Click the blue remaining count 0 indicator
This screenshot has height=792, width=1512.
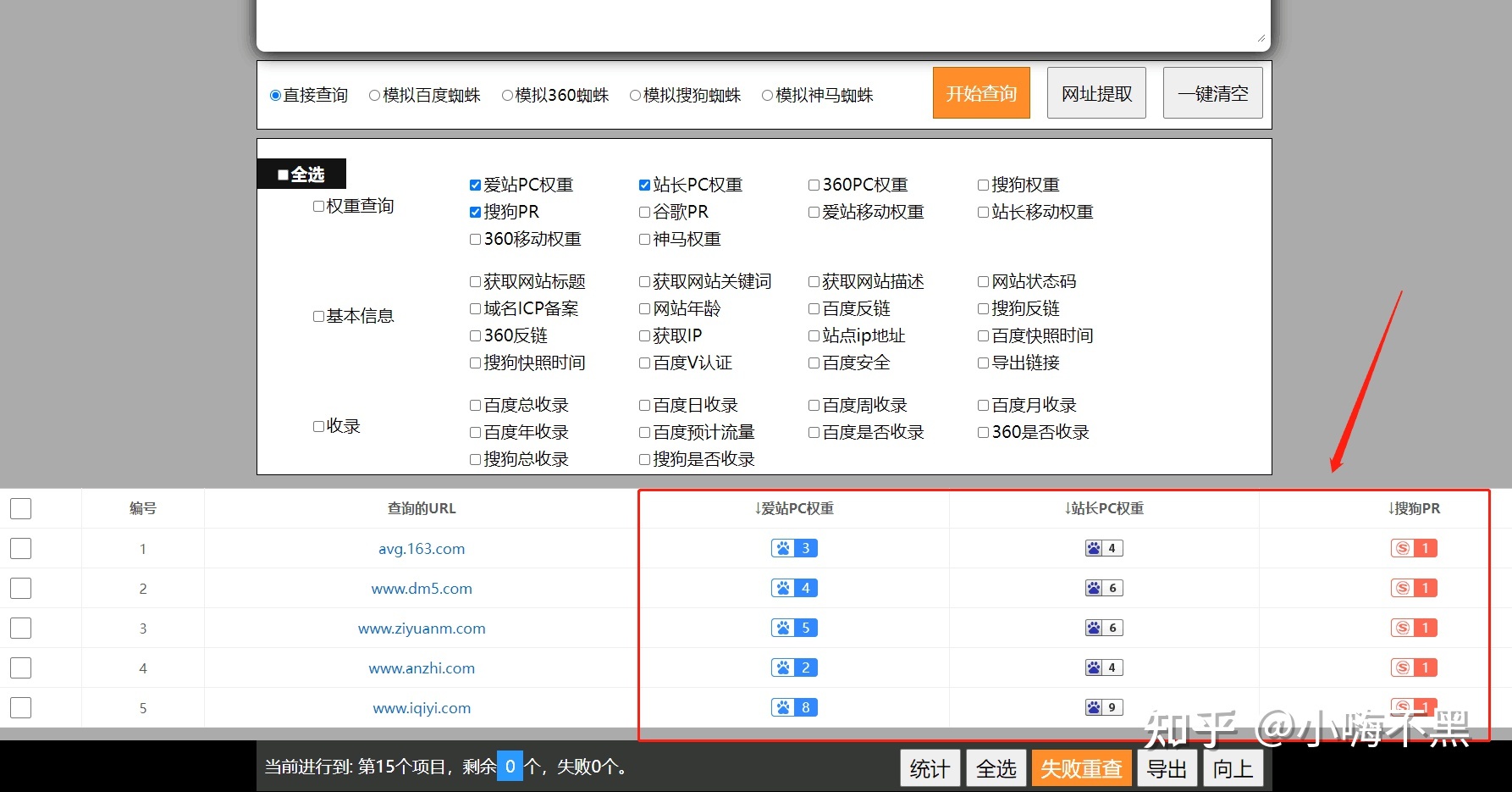point(510,767)
